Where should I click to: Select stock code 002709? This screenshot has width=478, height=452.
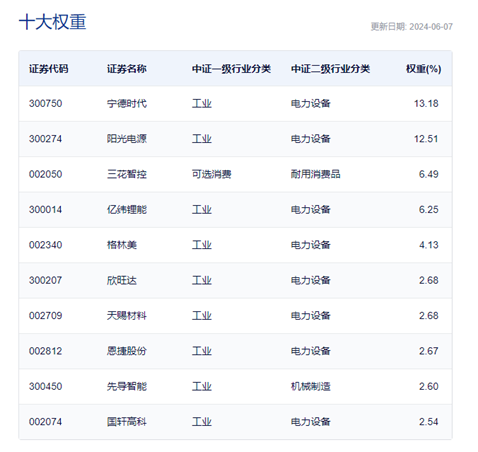45,316
